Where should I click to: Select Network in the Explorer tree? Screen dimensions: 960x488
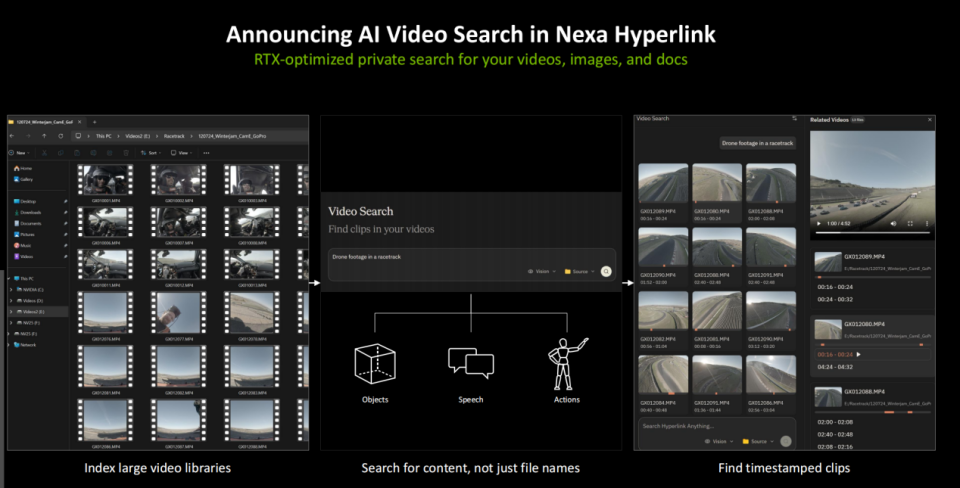(24, 345)
